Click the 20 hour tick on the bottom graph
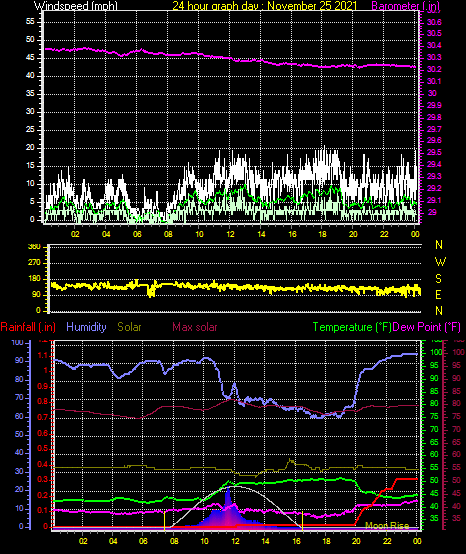 click(356, 541)
